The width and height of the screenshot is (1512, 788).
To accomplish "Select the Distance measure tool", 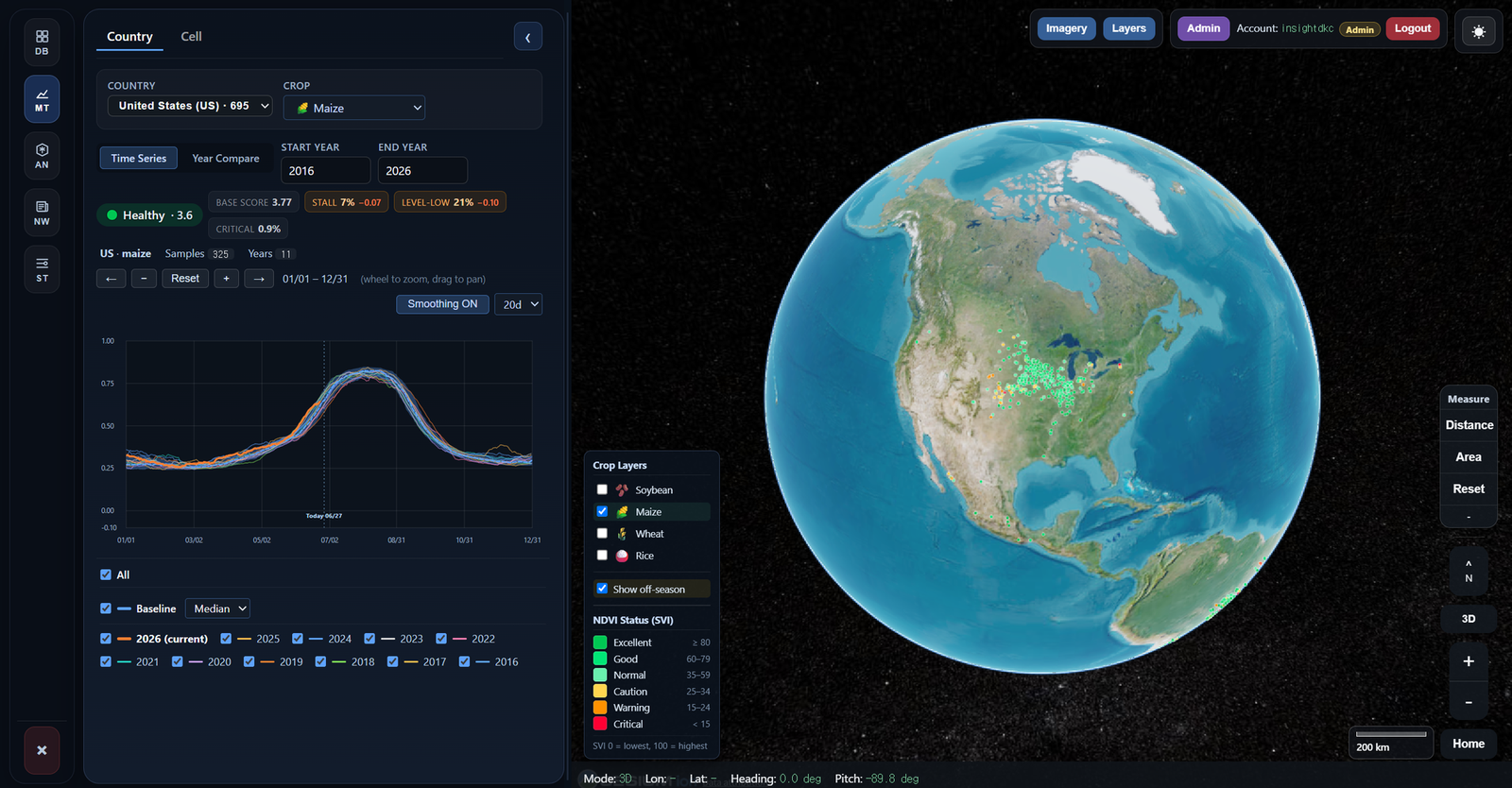I will pos(1469,425).
